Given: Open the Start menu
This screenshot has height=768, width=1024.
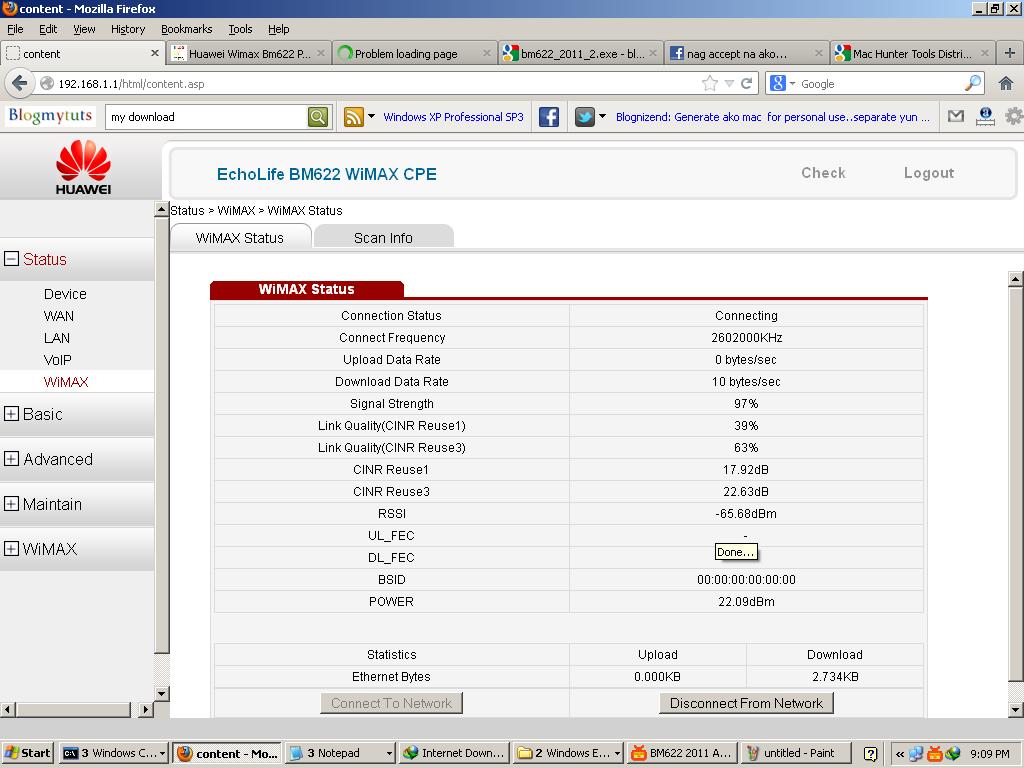Looking at the screenshot, I should (28, 753).
